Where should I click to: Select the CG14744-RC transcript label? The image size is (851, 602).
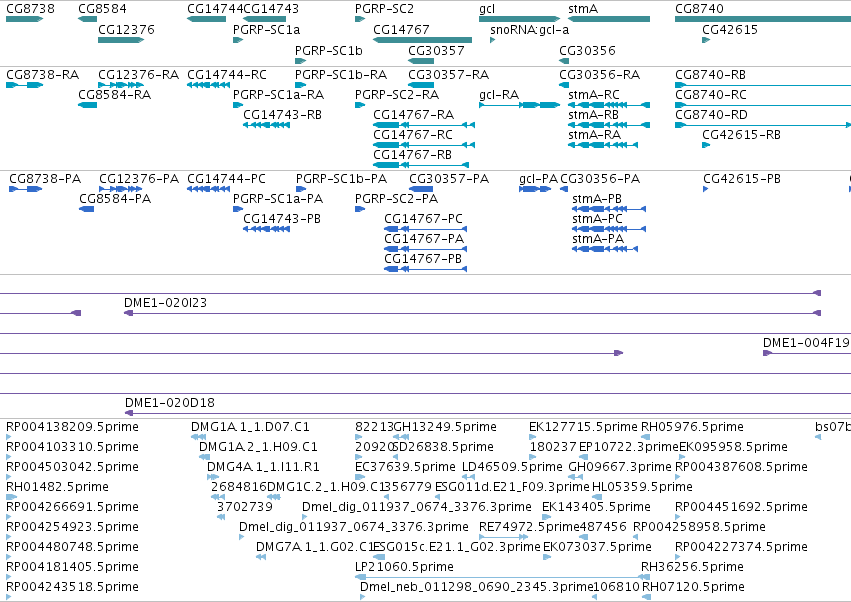click(x=227, y=74)
